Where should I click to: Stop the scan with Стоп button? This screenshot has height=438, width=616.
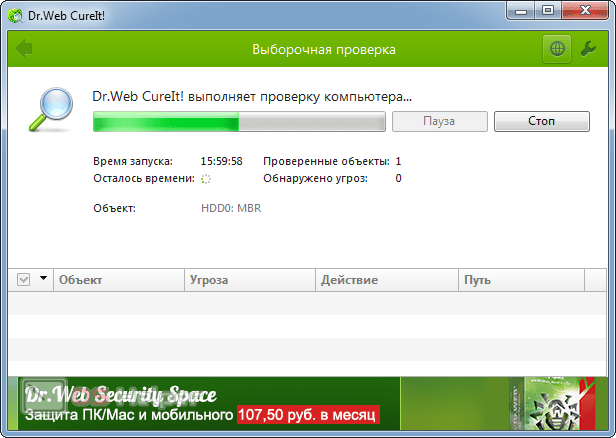pos(542,121)
